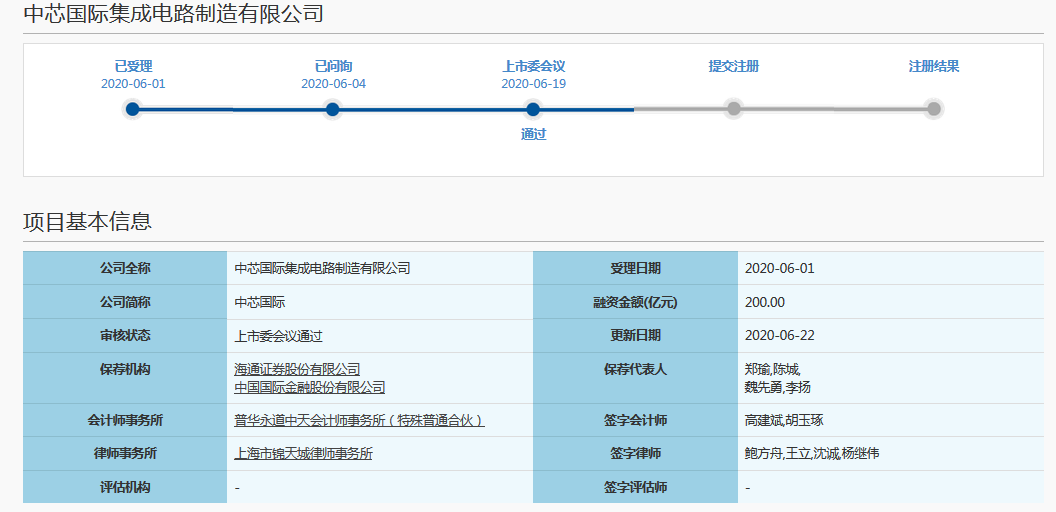
Task: Click the page title 中芯国际集成电路制造有限公司
Action: coord(173,15)
